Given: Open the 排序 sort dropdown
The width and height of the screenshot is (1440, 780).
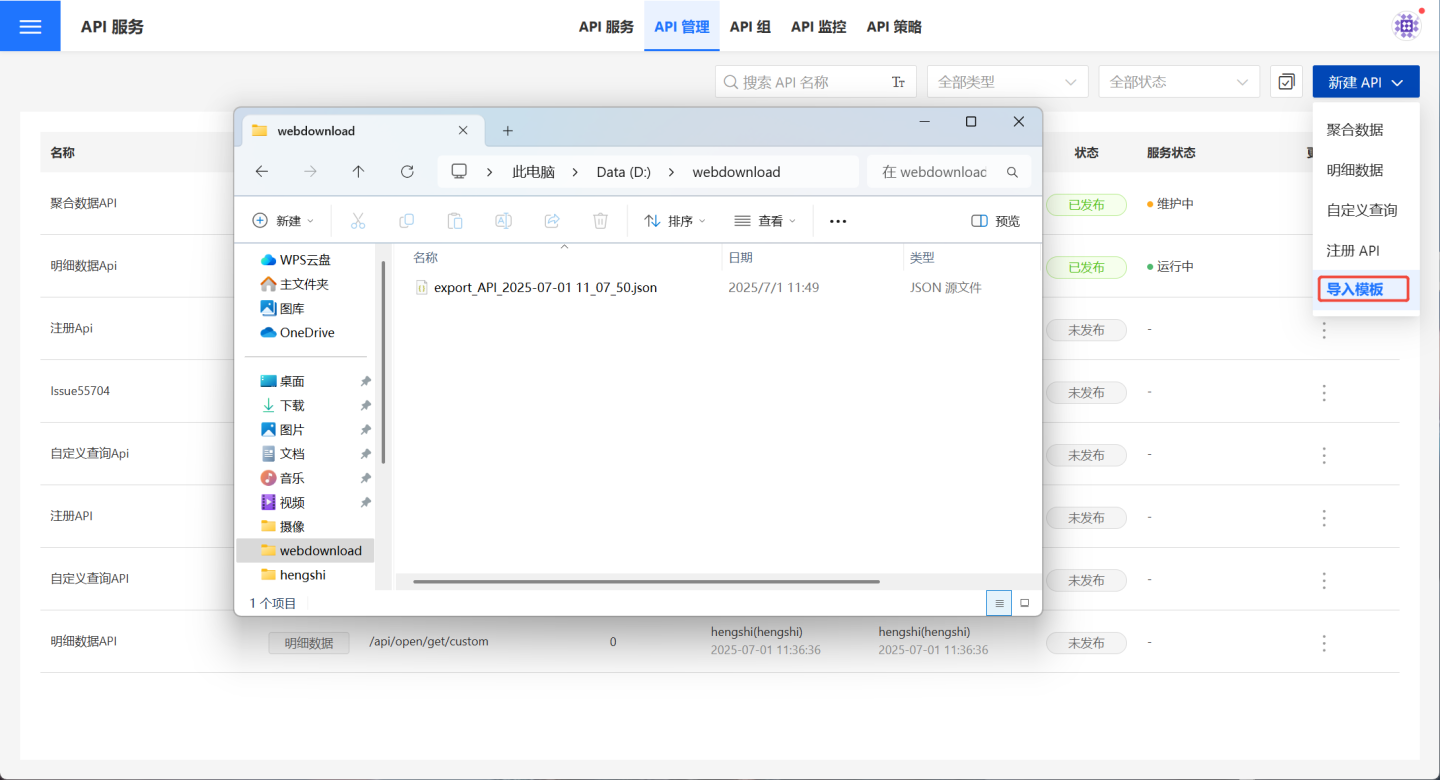Looking at the screenshot, I should tap(675, 221).
